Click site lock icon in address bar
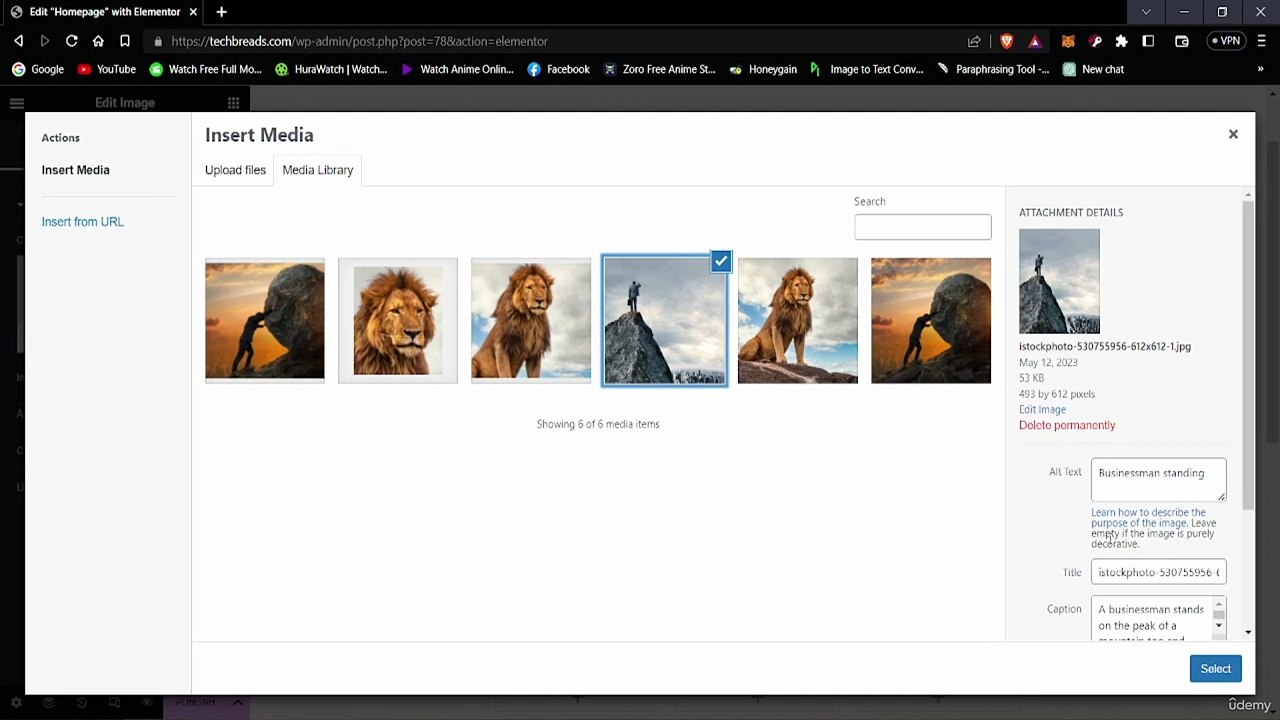 point(158,41)
